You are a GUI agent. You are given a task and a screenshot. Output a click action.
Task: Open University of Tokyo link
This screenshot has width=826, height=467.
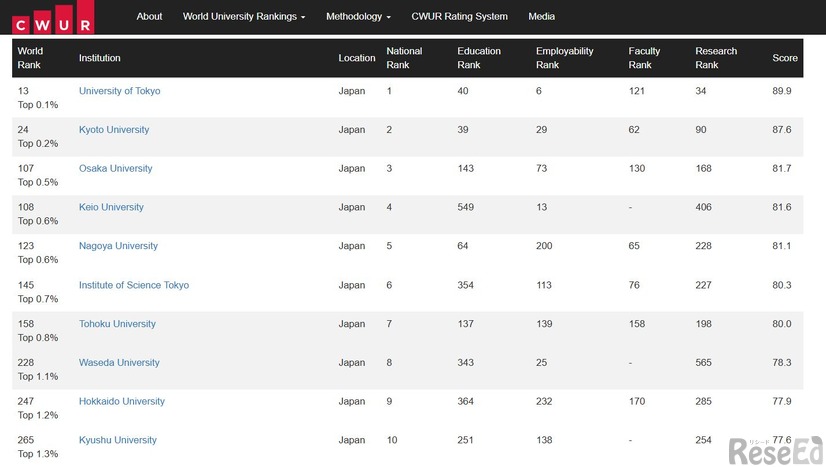[x=120, y=91]
